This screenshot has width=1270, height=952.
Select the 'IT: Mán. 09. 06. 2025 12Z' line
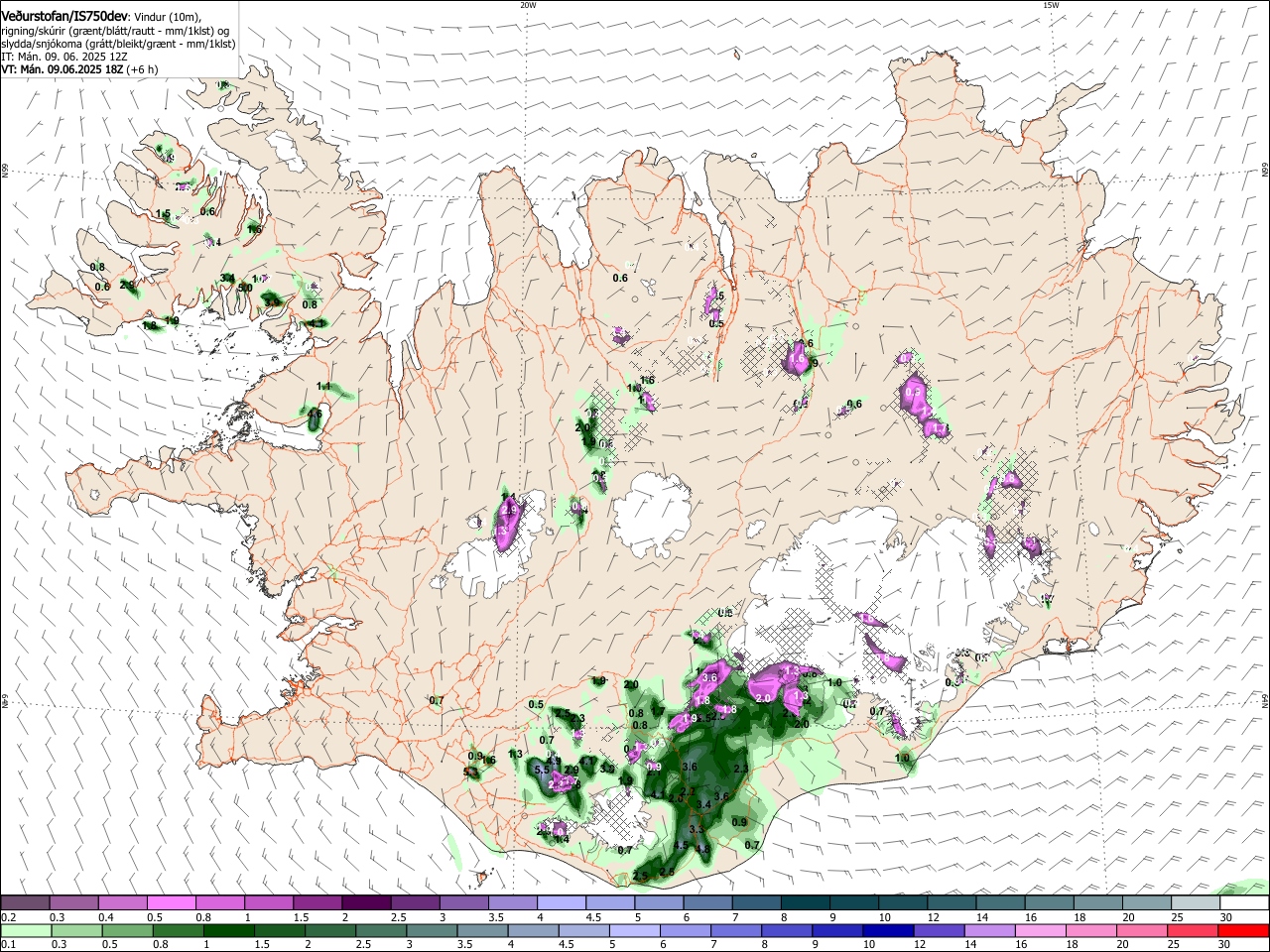tap(64, 57)
